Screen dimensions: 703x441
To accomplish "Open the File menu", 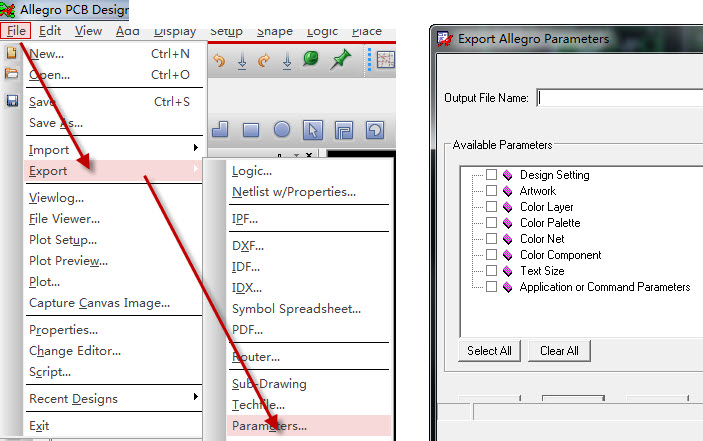I will coord(16,30).
